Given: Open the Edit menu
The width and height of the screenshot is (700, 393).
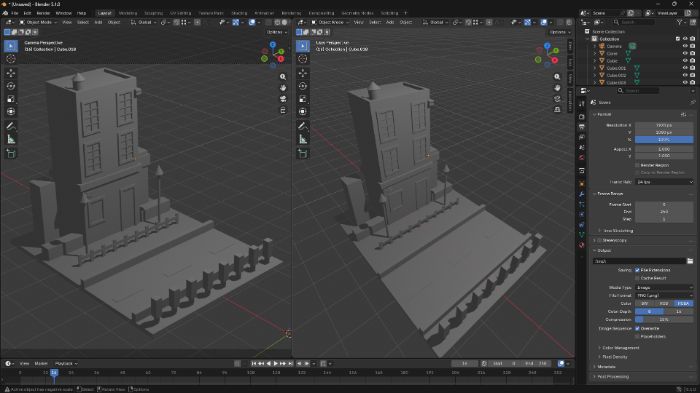Looking at the screenshot, I should 27,13.
